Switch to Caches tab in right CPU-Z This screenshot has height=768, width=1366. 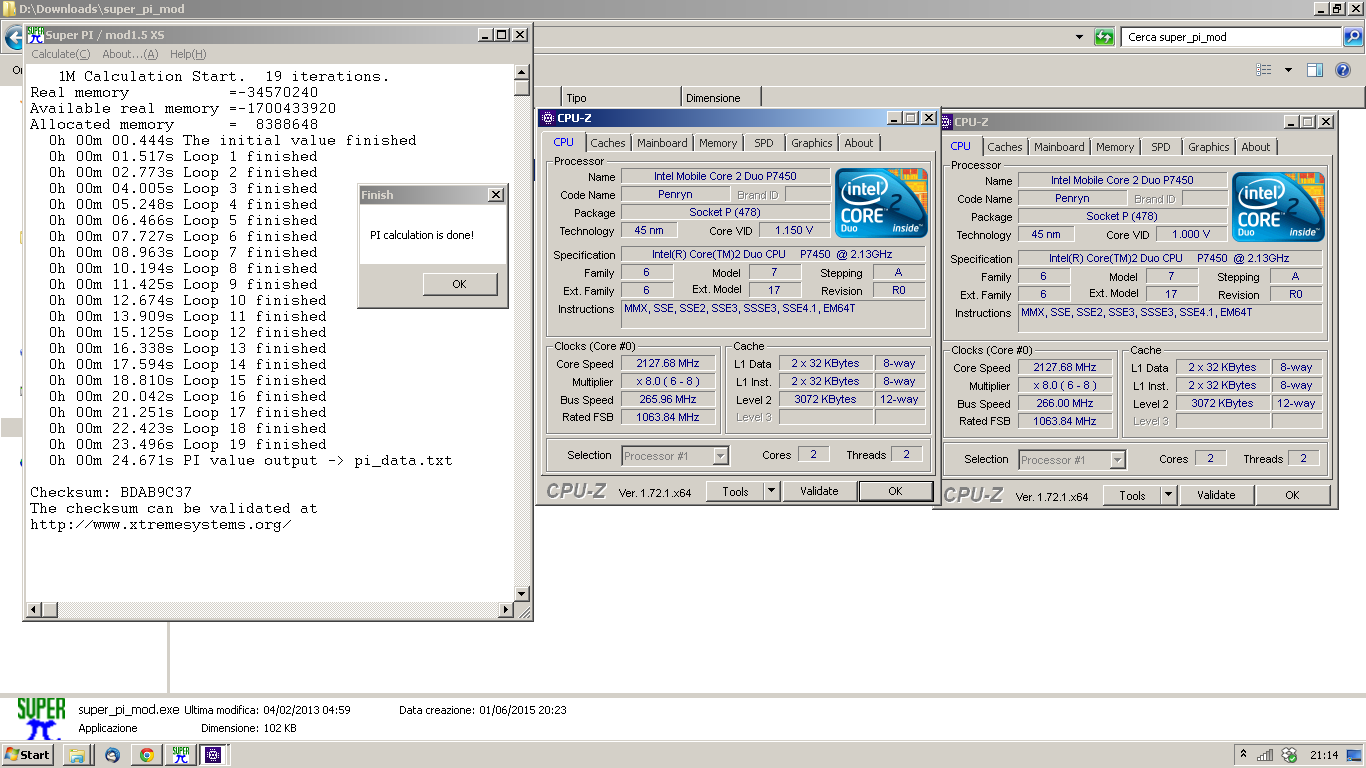click(x=1005, y=147)
